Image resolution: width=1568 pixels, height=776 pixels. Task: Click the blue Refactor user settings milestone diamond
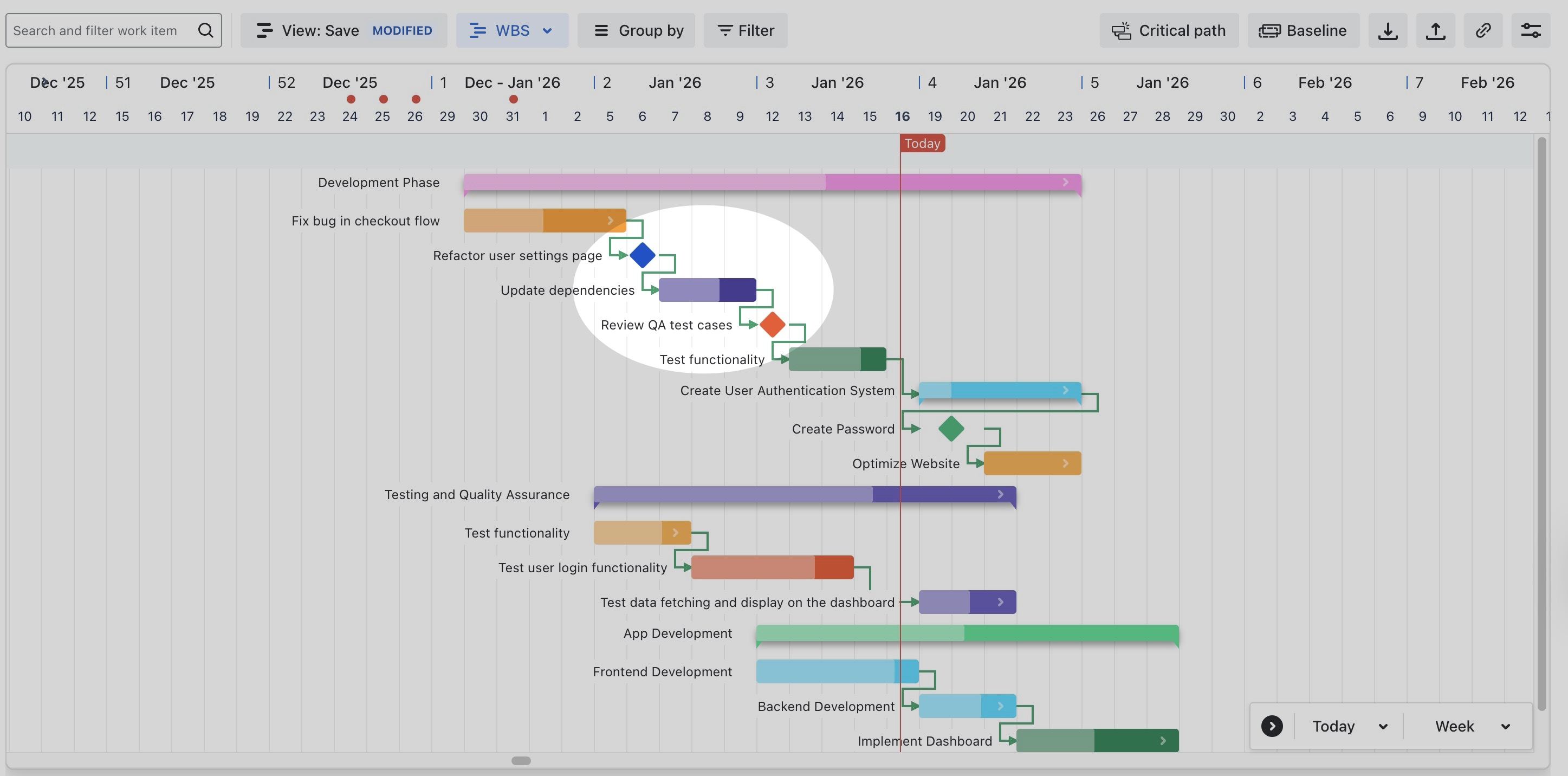click(x=642, y=255)
